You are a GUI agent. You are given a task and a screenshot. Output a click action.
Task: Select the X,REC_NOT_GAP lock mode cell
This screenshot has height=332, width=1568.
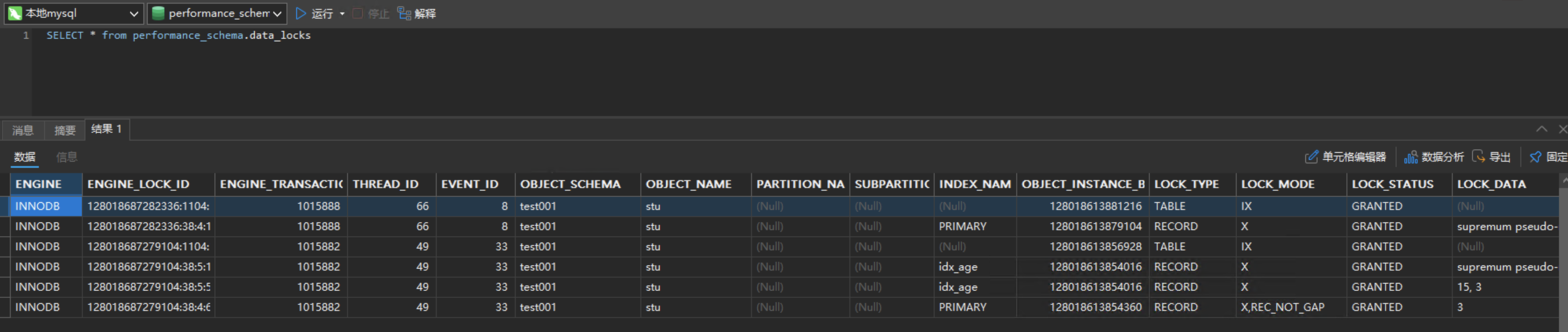[x=1283, y=307]
